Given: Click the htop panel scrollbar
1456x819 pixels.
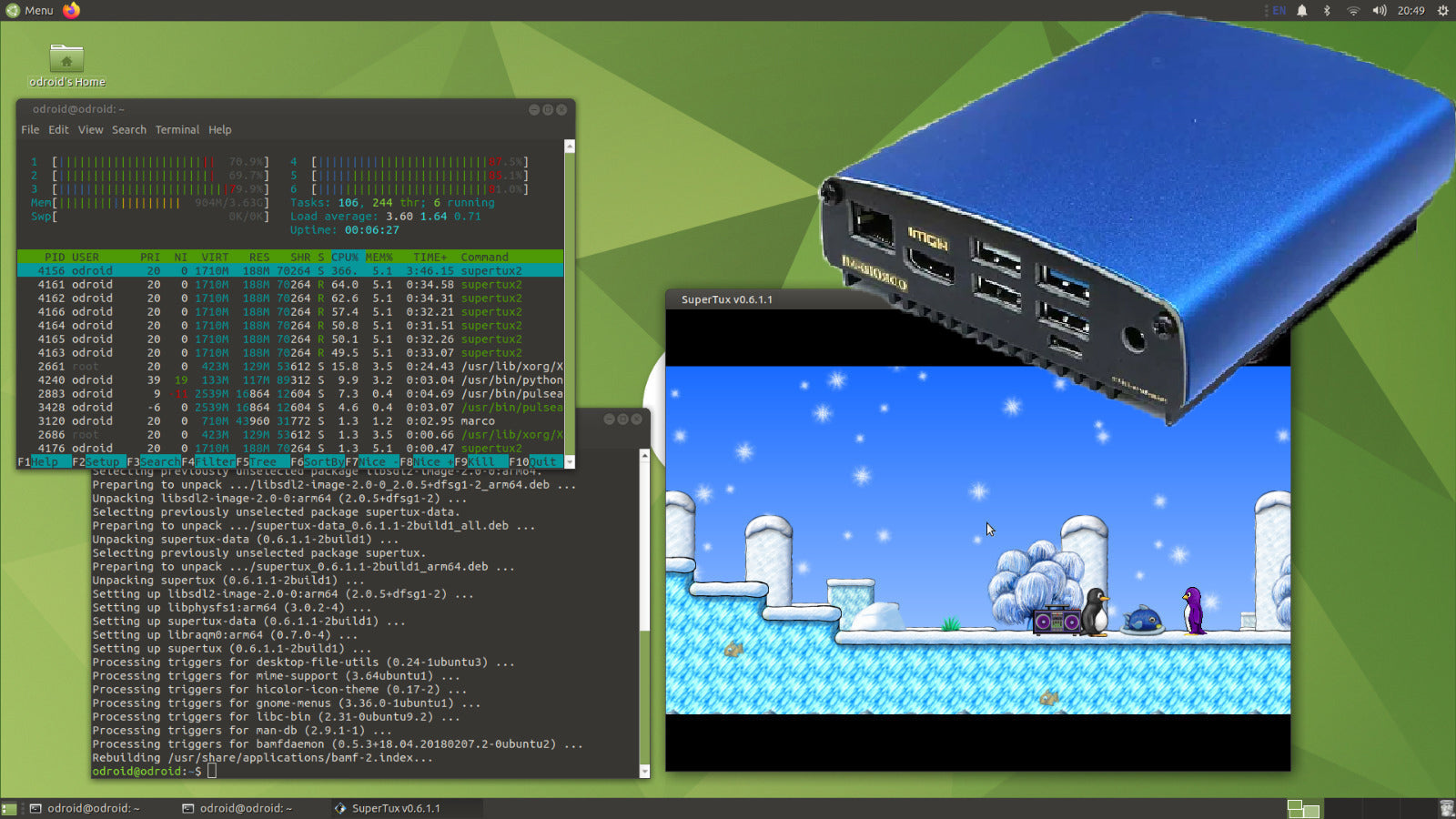Looking at the screenshot, I should click(571, 300).
